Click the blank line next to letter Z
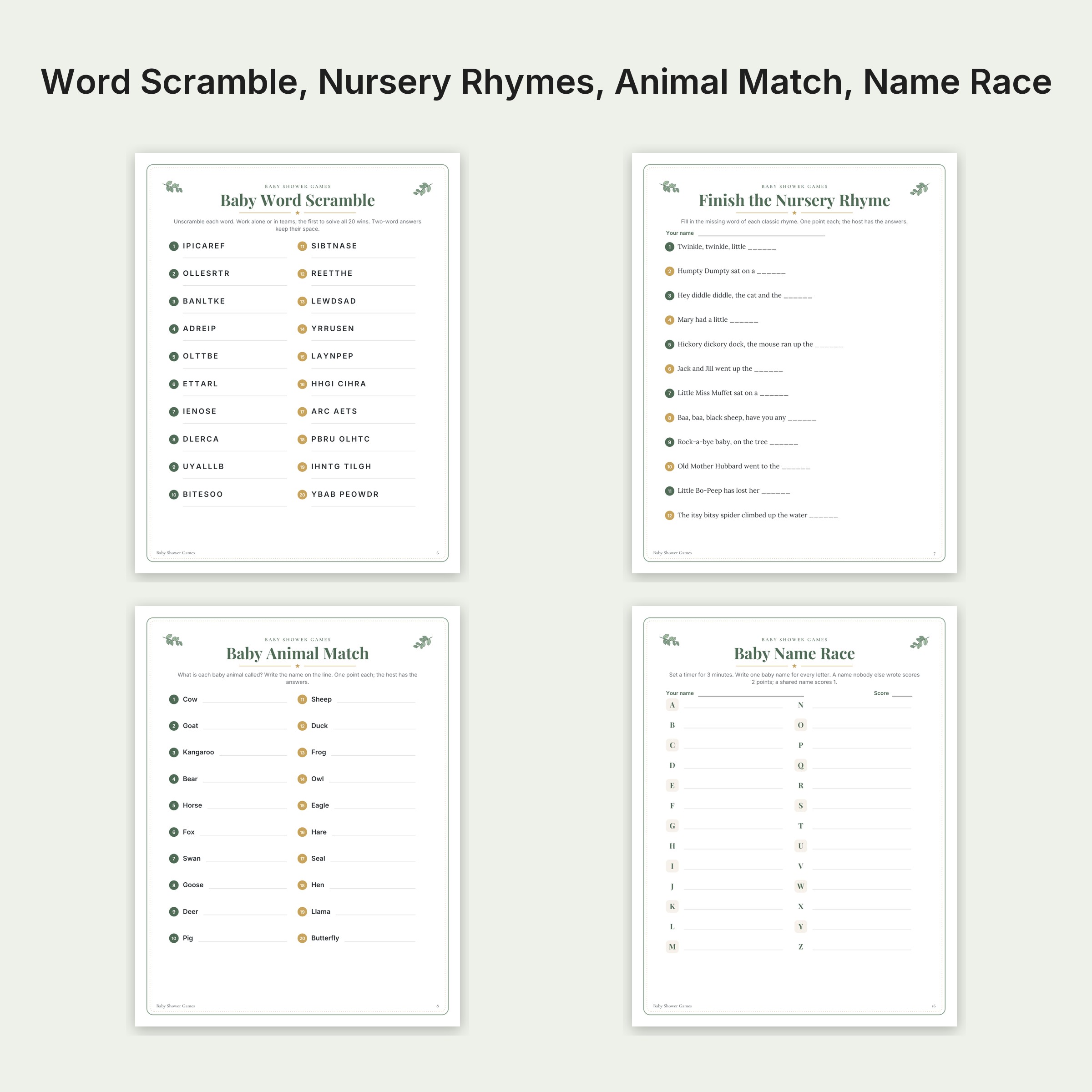 pos(861,950)
